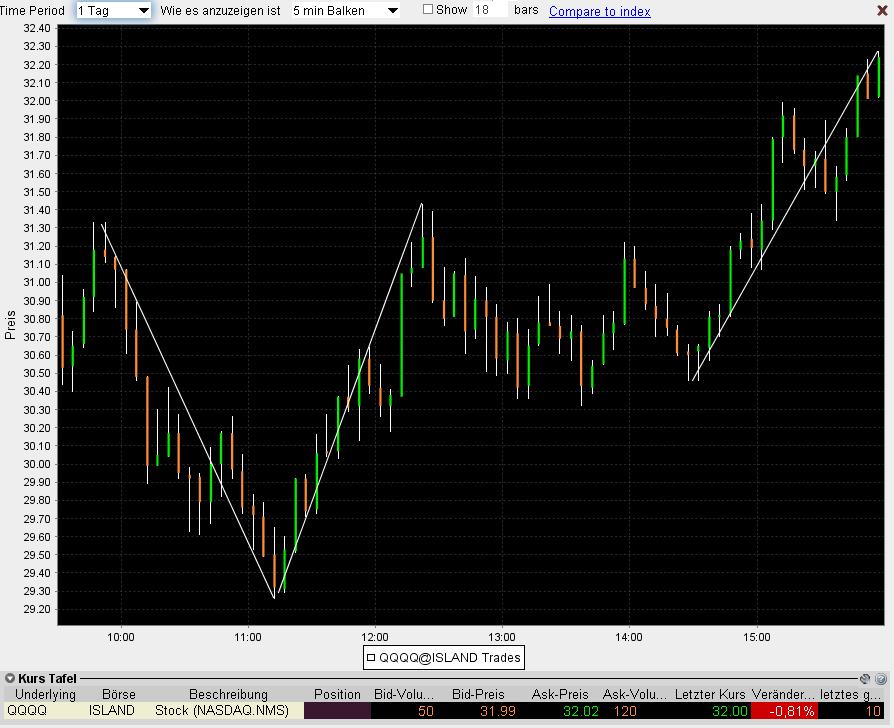Click the 'Beschreibung' column header

[228, 694]
